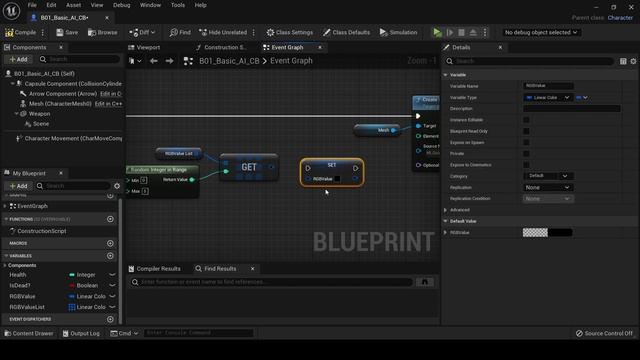Image resolution: width=640 pixels, height=360 pixels.
Task: Click the Browse toolbar icon
Action: point(102,32)
